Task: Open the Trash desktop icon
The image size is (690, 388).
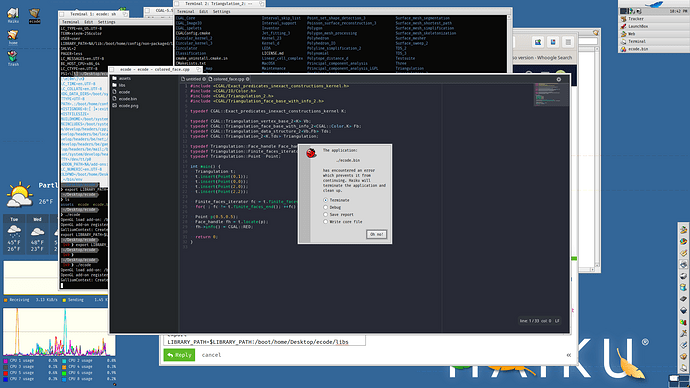Action: (13, 58)
